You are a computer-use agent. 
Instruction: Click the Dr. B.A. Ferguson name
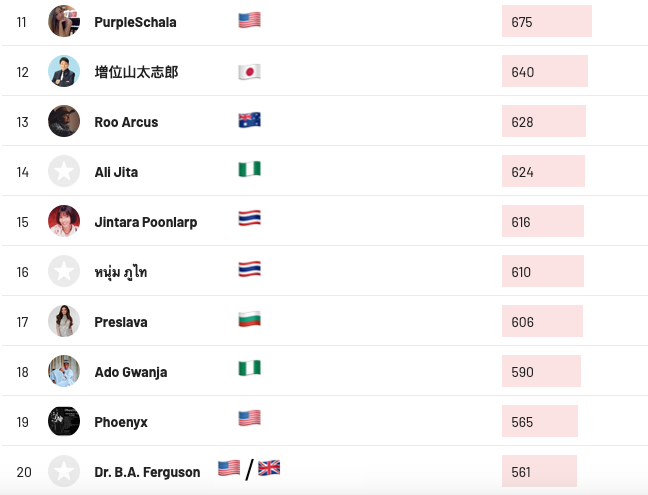pyautogui.click(x=147, y=472)
